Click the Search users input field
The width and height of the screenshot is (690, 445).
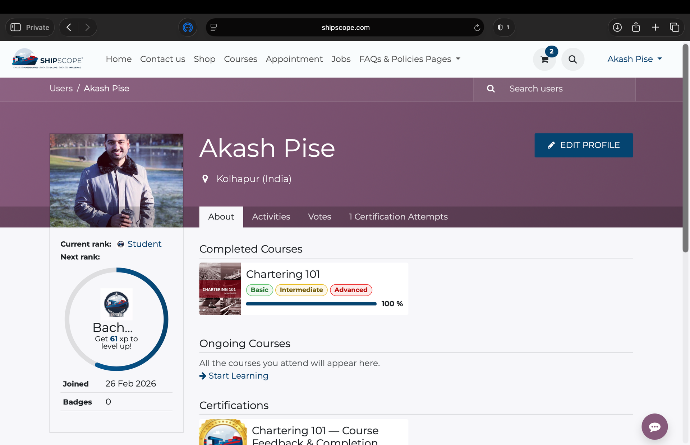pyautogui.click(x=565, y=89)
